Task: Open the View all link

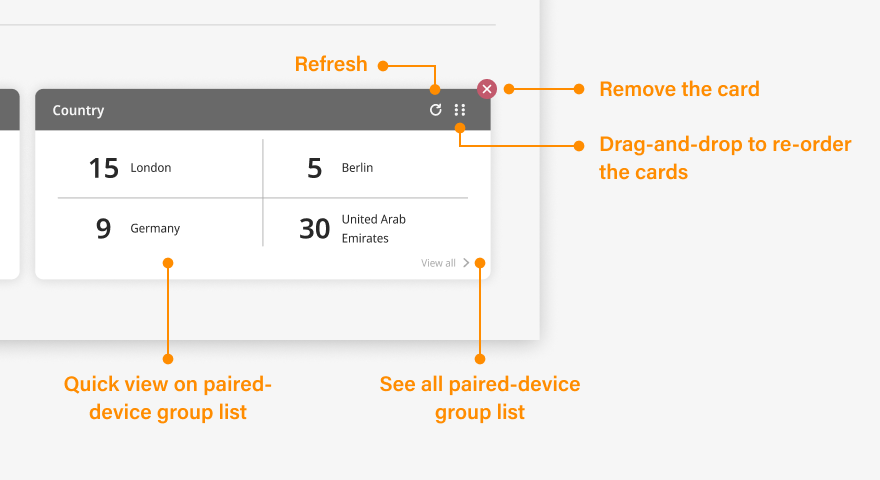Action: [x=438, y=263]
